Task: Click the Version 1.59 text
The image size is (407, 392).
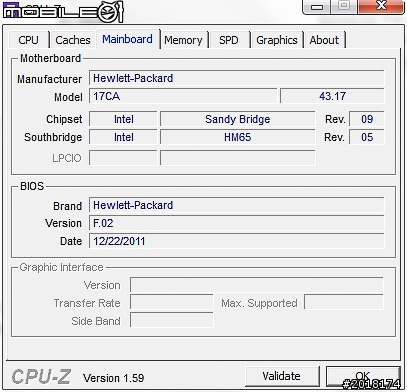Action: coord(114,378)
